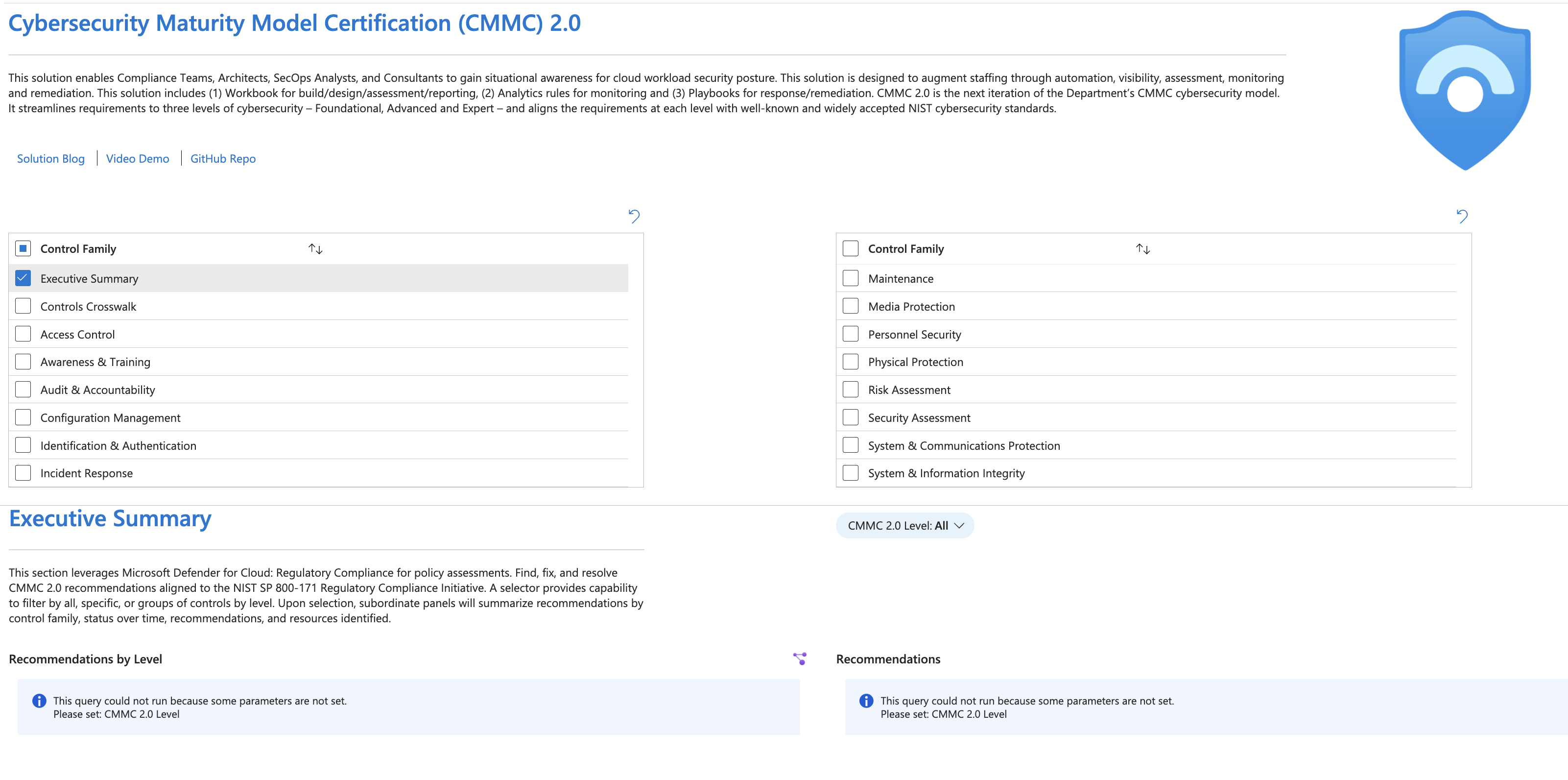
Task: Click the reset arrow above right Control Family table
Action: 1461,216
